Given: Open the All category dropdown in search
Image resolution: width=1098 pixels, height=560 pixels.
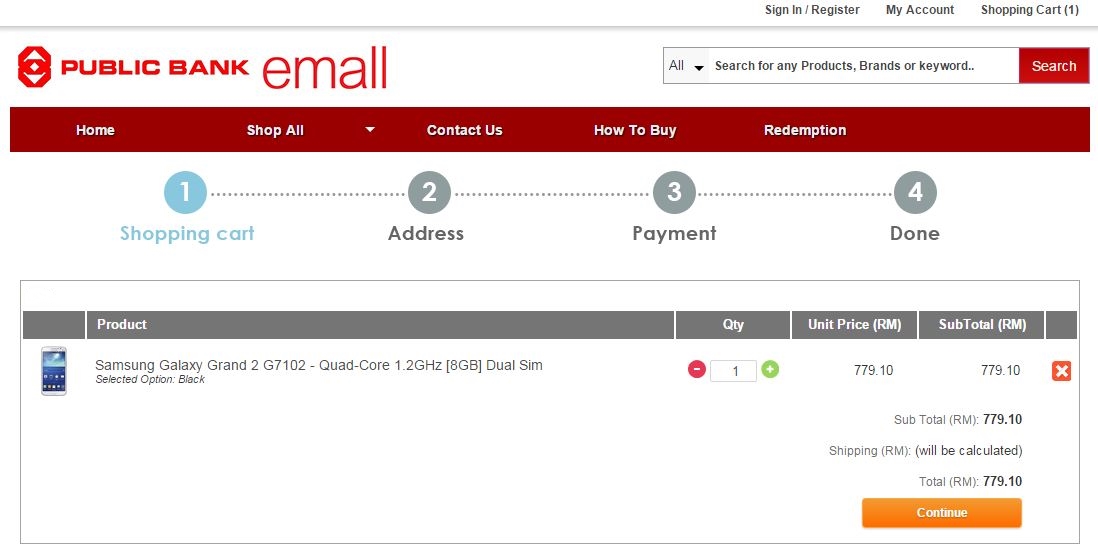Looking at the screenshot, I should [686, 66].
